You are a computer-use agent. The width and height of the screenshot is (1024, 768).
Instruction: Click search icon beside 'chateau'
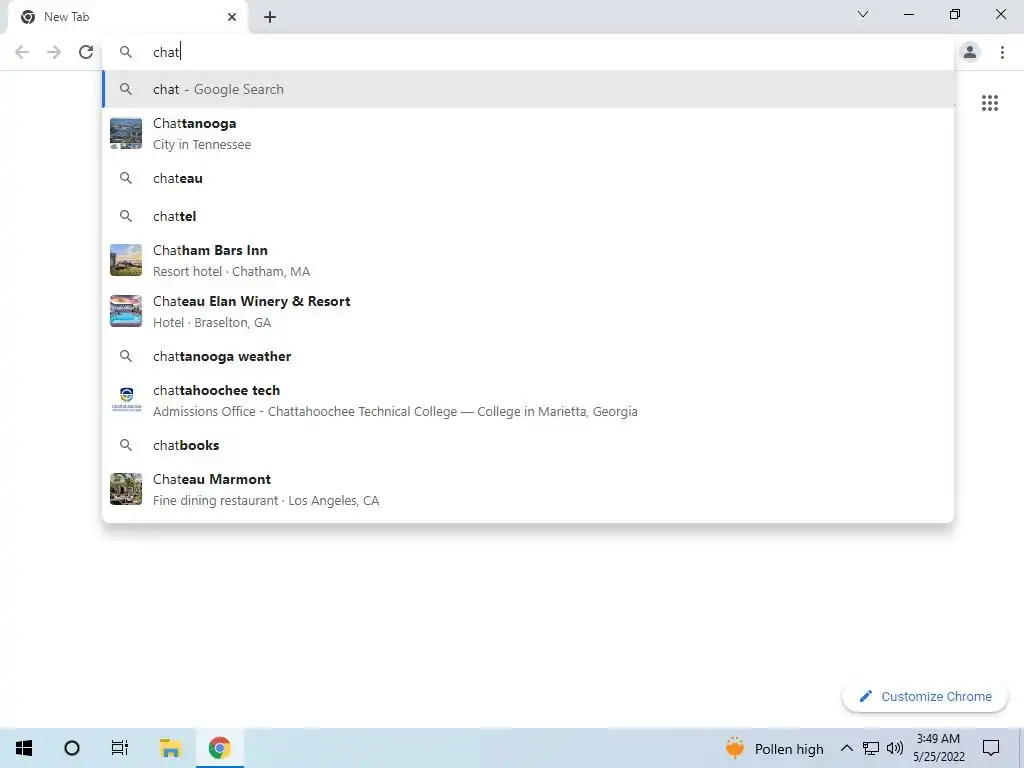tap(126, 178)
